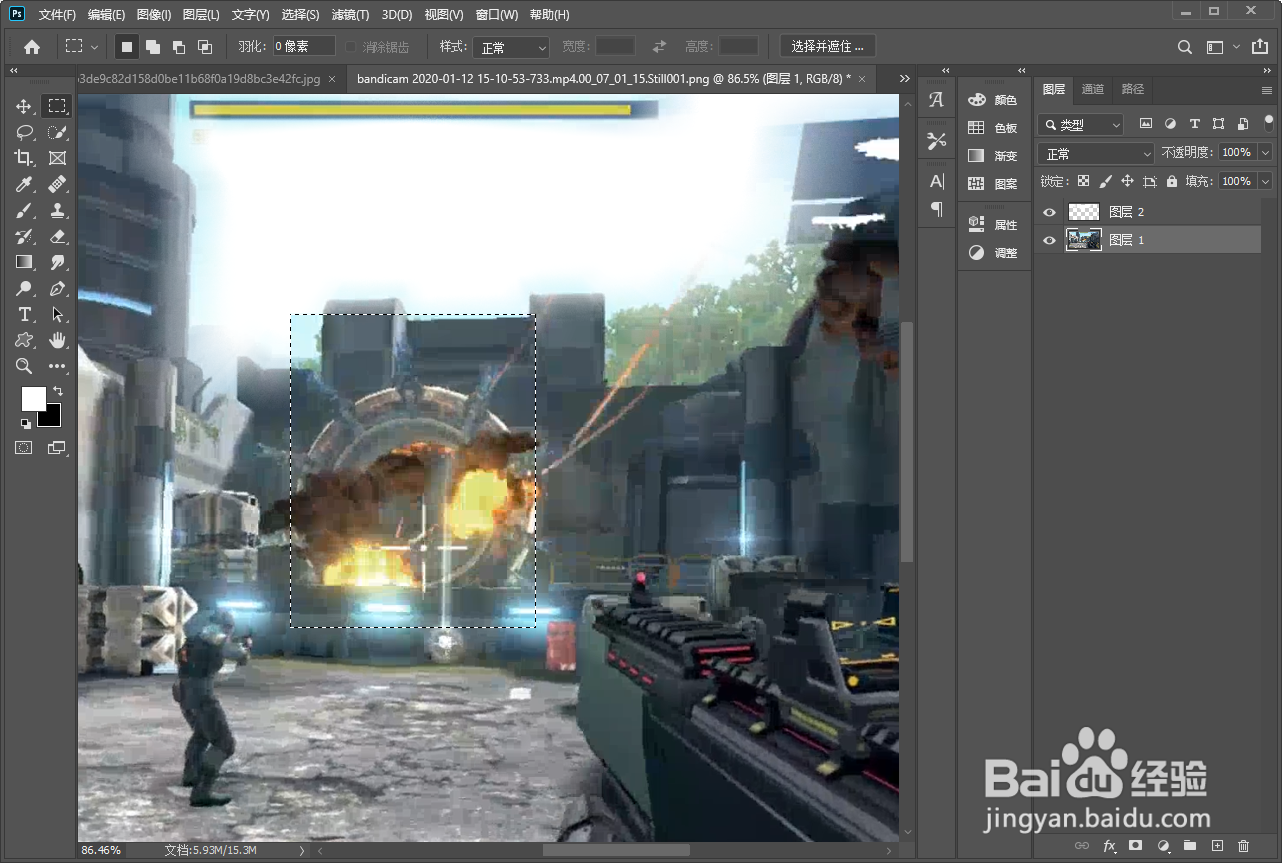
Task: Select the Move tool
Action: point(24,106)
